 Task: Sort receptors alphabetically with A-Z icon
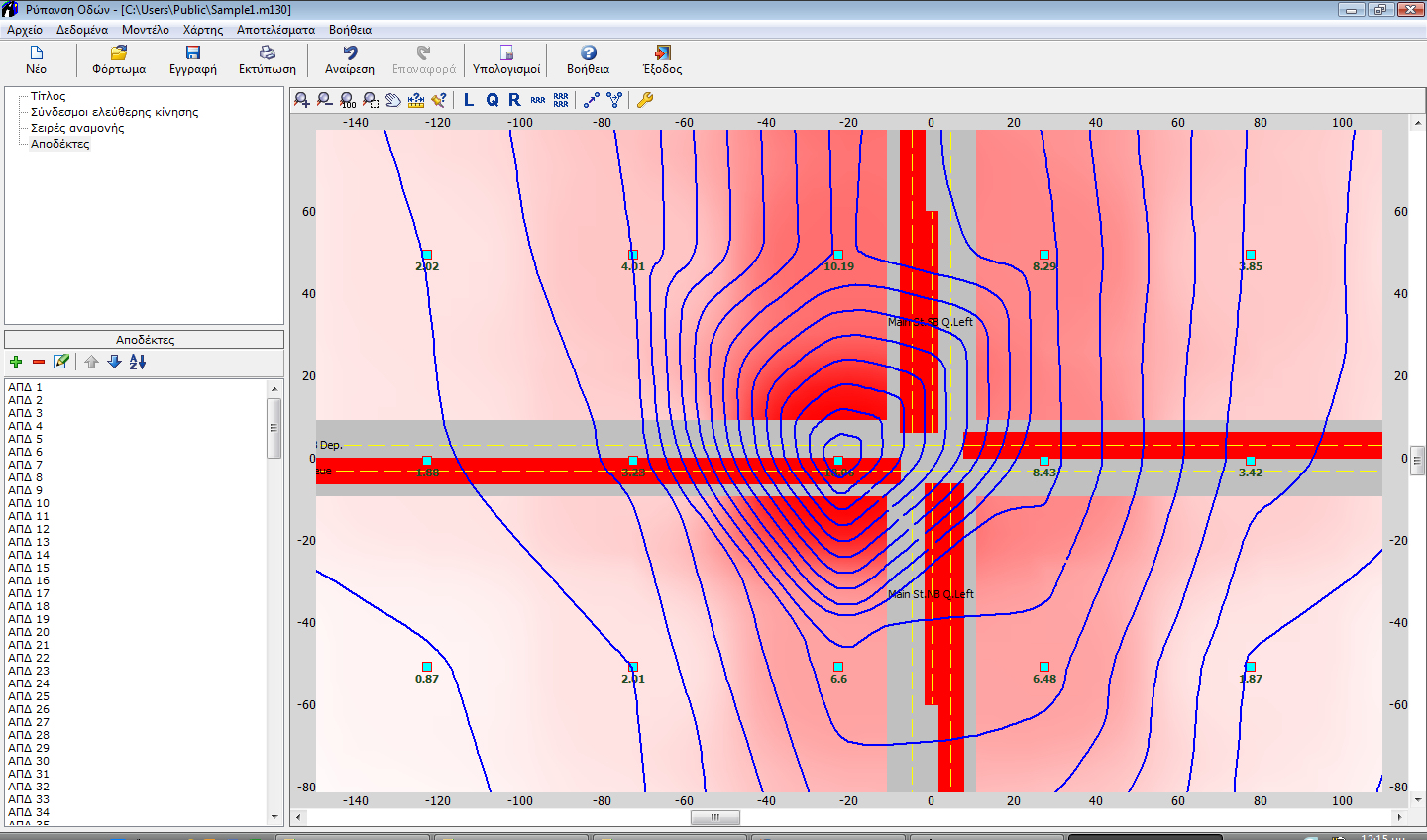coord(138,363)
